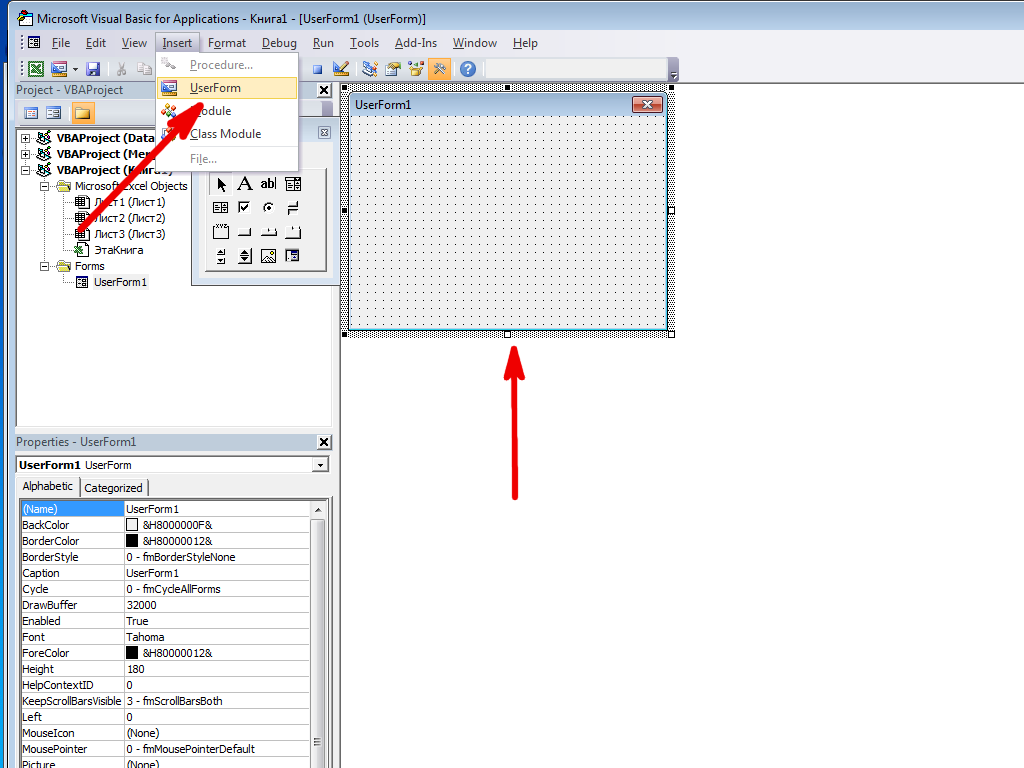The width and height of the screenshot is (1024, 768).
Task: Click the Height property value 180
Action: tap(217, 669)
